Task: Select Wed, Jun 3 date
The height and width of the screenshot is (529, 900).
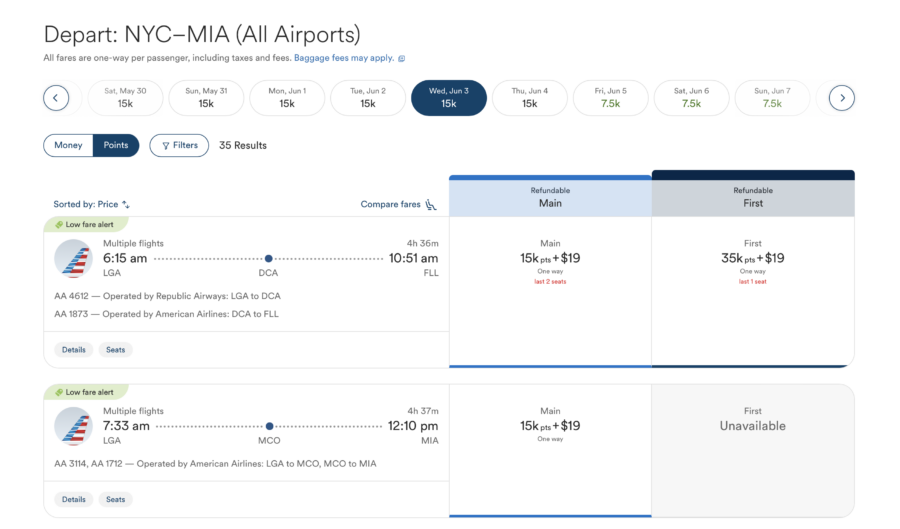Action: pyautogui.click(x=449, y=98)
